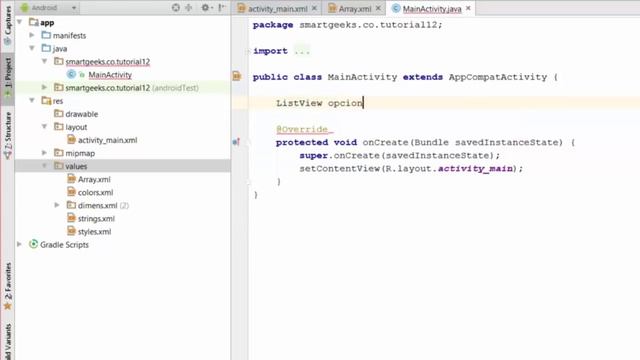Open the 2: Favorites side tab
This screenshot has width=640, height=360.
[7, 287]
